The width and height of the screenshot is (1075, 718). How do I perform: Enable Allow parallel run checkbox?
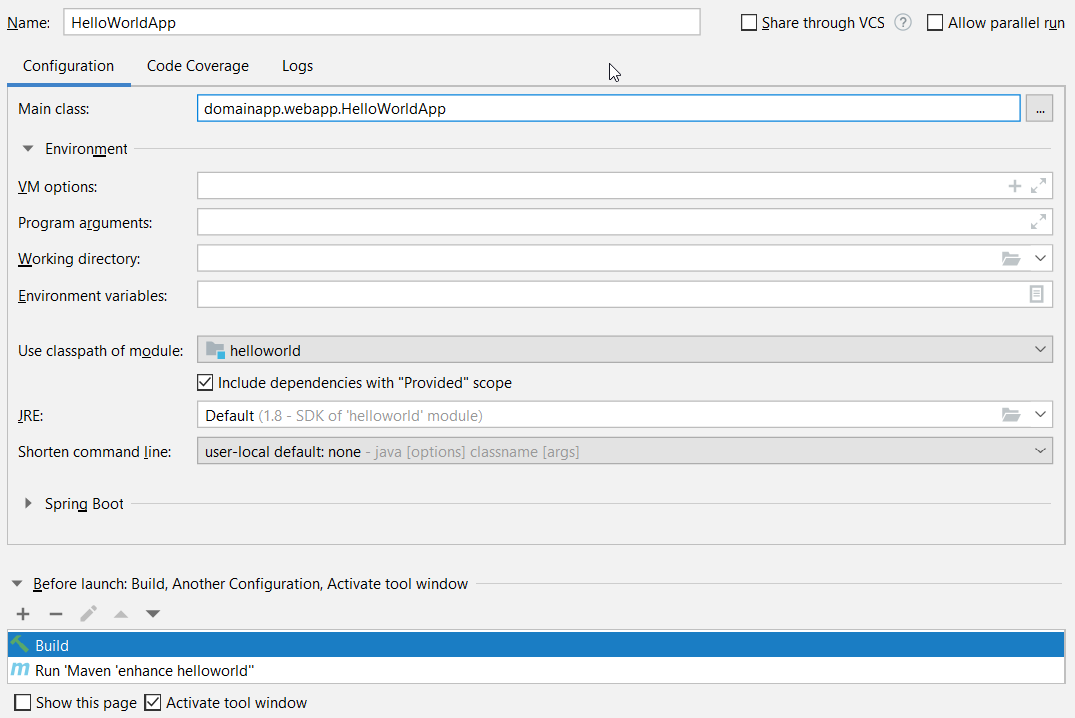click(x=935, y=23)
